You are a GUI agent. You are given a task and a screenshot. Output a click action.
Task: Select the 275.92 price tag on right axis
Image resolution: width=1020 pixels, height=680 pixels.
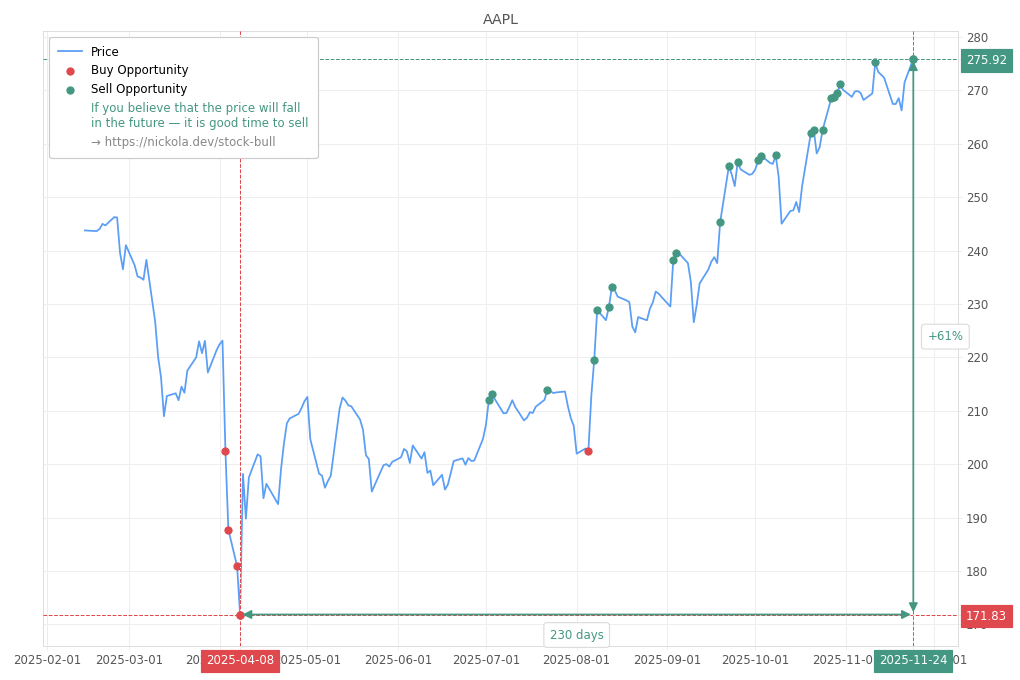click(986, 60)
